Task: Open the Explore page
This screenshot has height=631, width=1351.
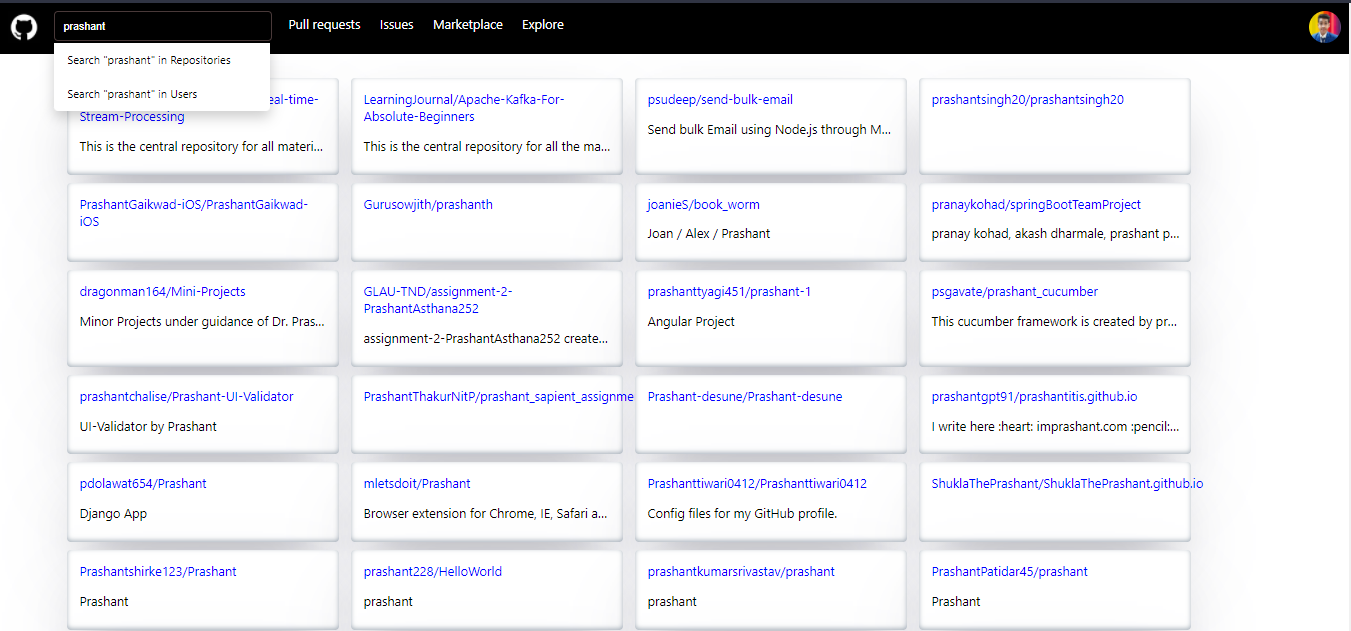Action: [x=542, y=24]
